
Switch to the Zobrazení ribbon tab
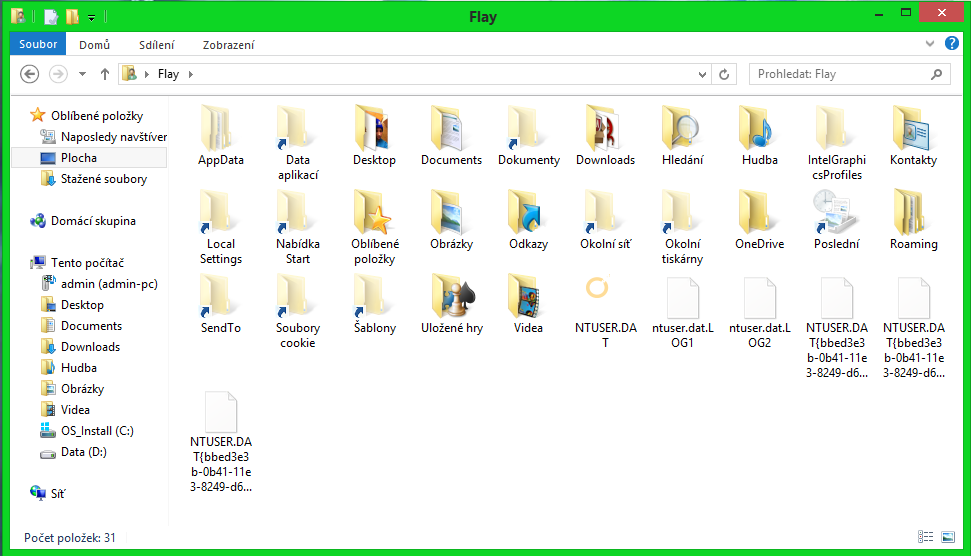(x=228, y=45)
